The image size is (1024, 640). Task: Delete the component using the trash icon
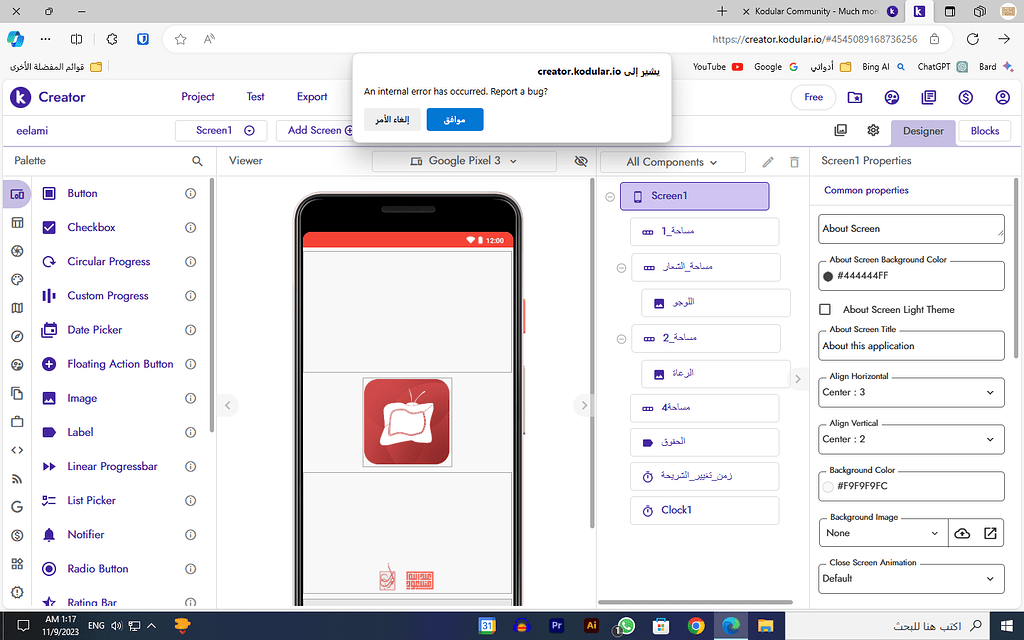(794, 162)
